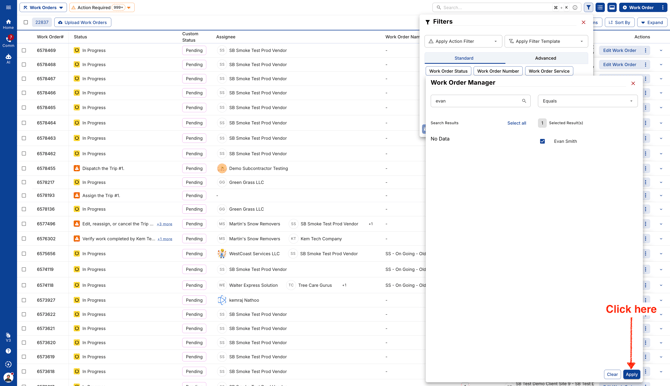The height and width of the screenshot is (386, 670).
Task: Click work order number 6575656
Action: (45, 253)
